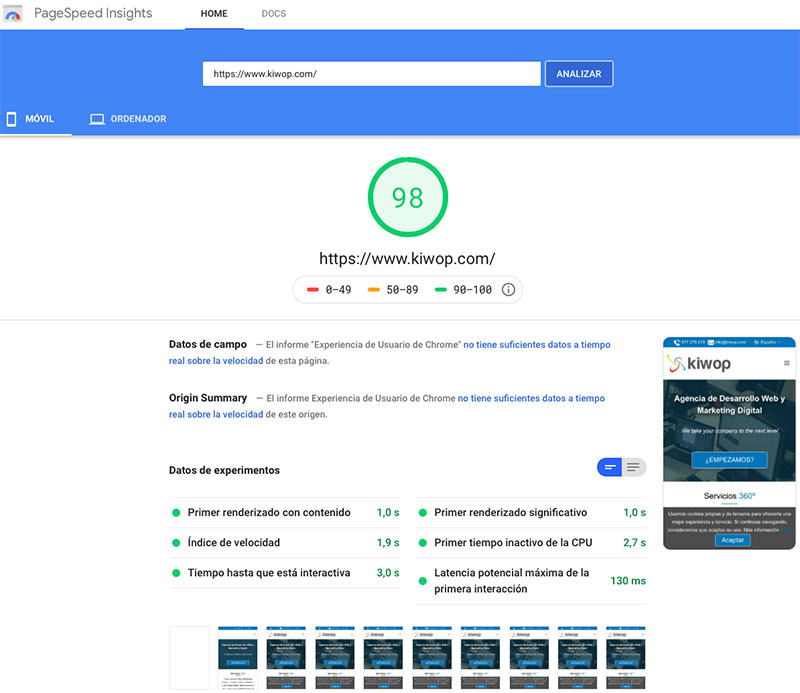This screenshot has width=800, height=693.
Task: Click the 98 score circle indicator
Action: [407, 197]
